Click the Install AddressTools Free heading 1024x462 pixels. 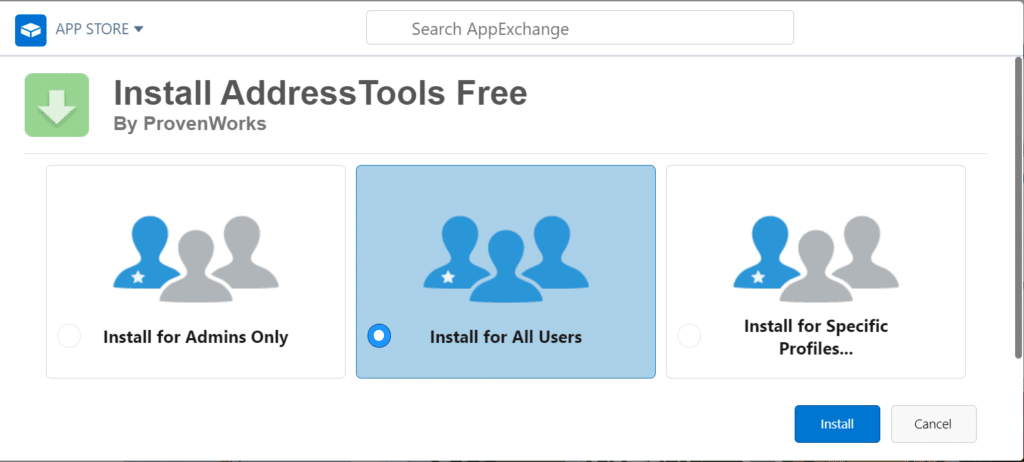pyautogui.click(x=320, y=93)
